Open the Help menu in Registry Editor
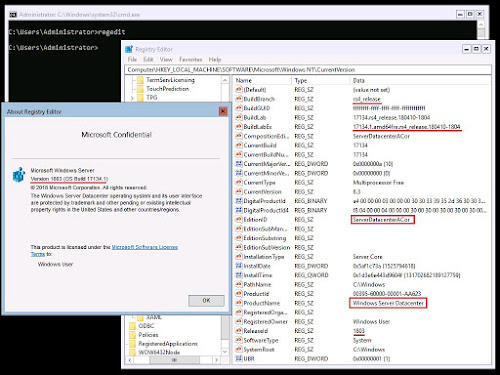 (x=215, y=59)
